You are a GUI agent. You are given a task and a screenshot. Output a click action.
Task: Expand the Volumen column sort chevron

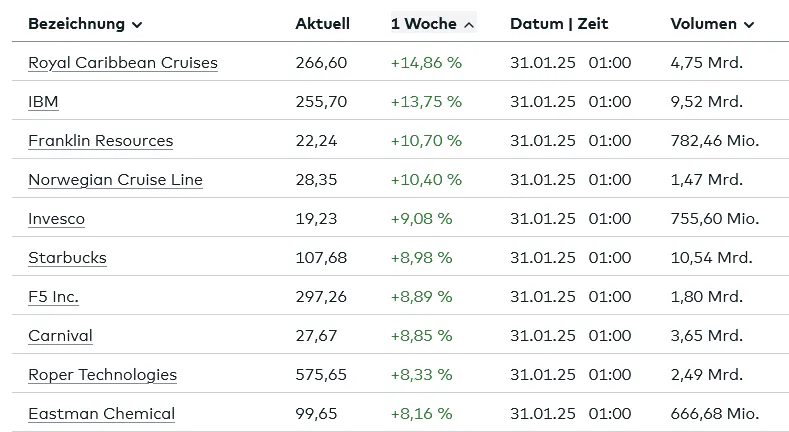click(x=749, y=25)
